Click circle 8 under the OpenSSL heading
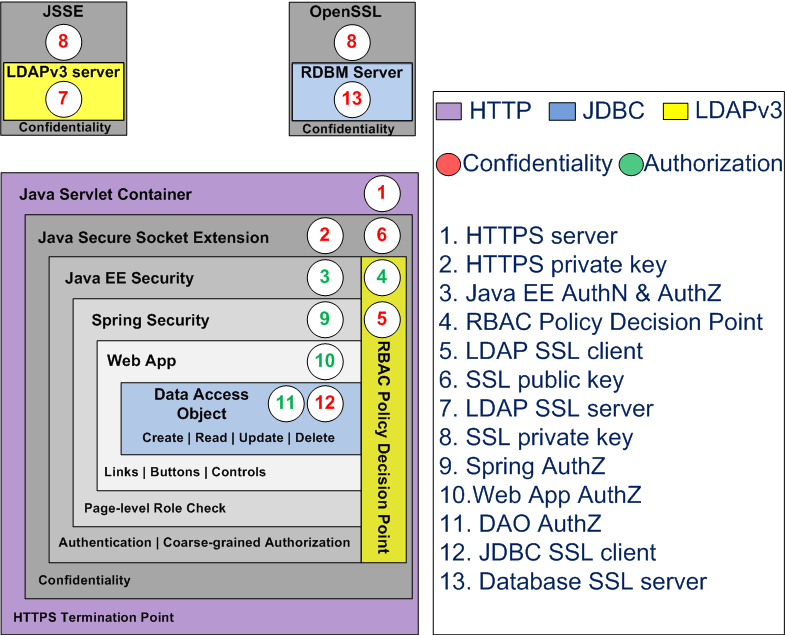 (352, 42)
